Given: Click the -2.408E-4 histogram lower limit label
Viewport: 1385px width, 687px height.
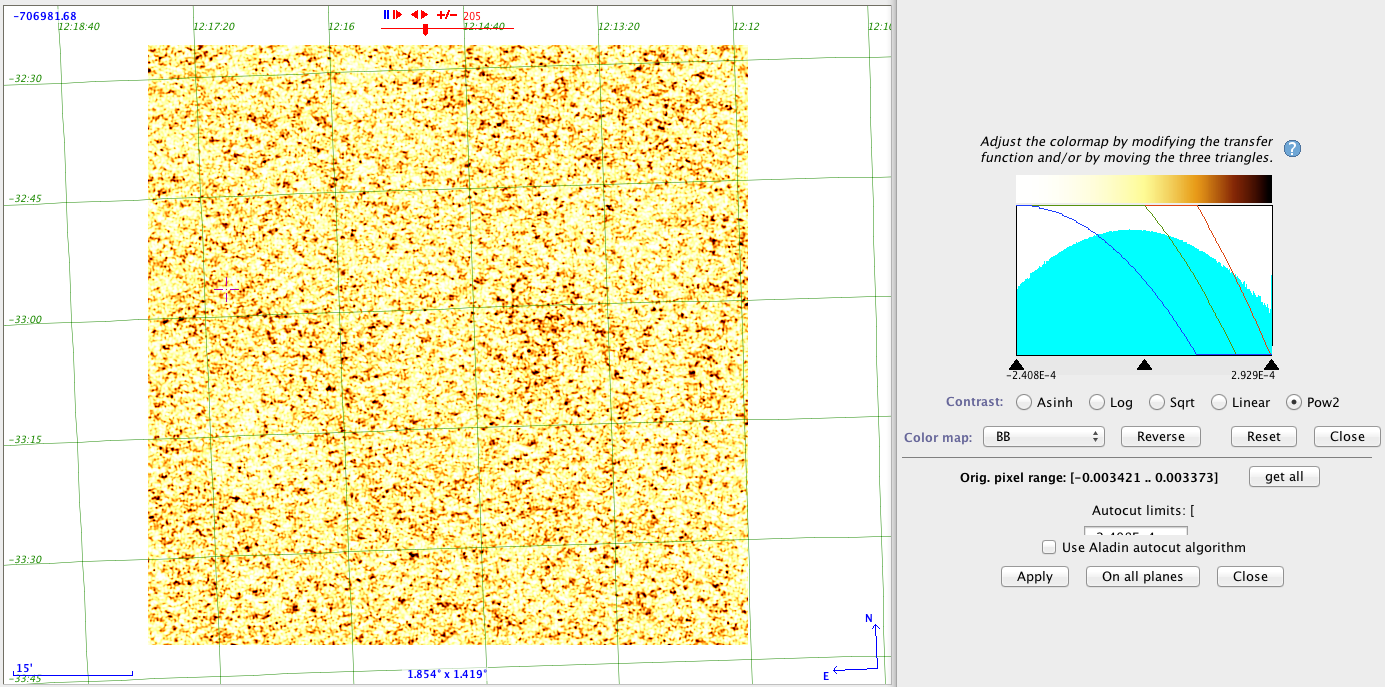Looking at the screenshot, I should pyautogui.click(x=1031, y=376).
